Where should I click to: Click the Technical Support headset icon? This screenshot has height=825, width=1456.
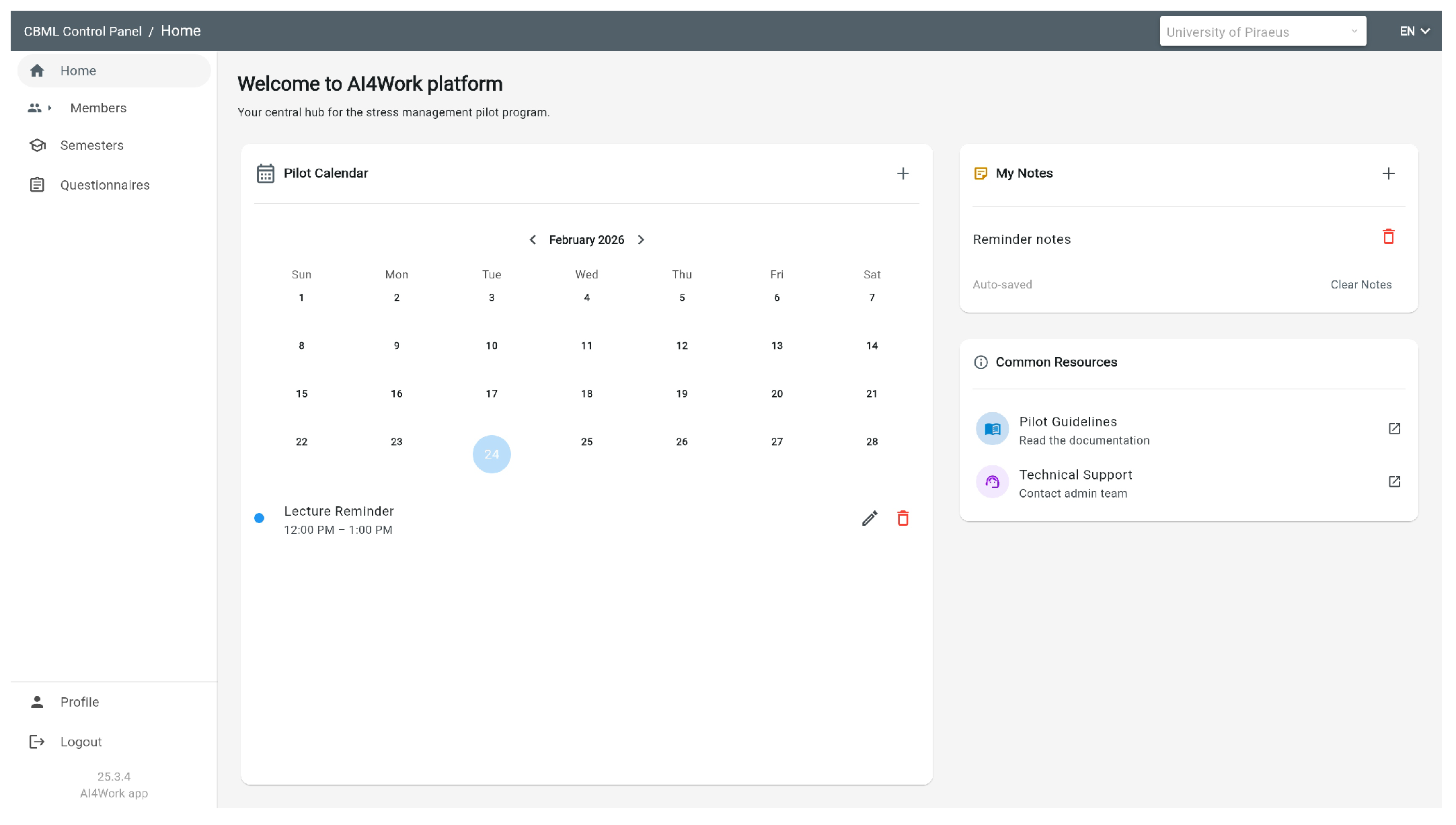(x=993, y=482)
